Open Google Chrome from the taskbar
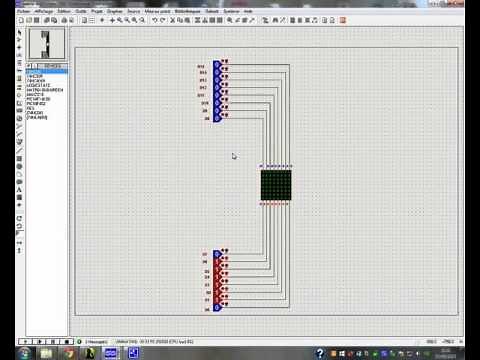This screenshot has width=480, height=360. point(69,353)
